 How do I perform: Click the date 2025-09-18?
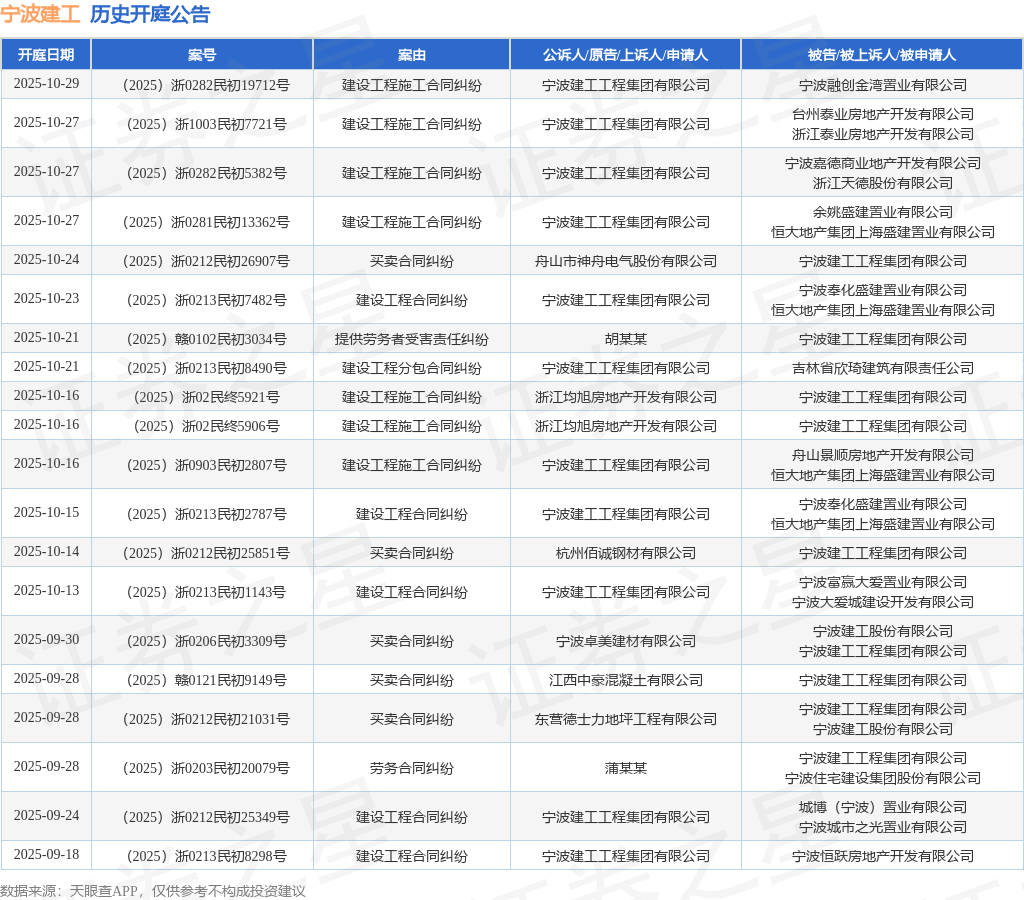(46, 854)
